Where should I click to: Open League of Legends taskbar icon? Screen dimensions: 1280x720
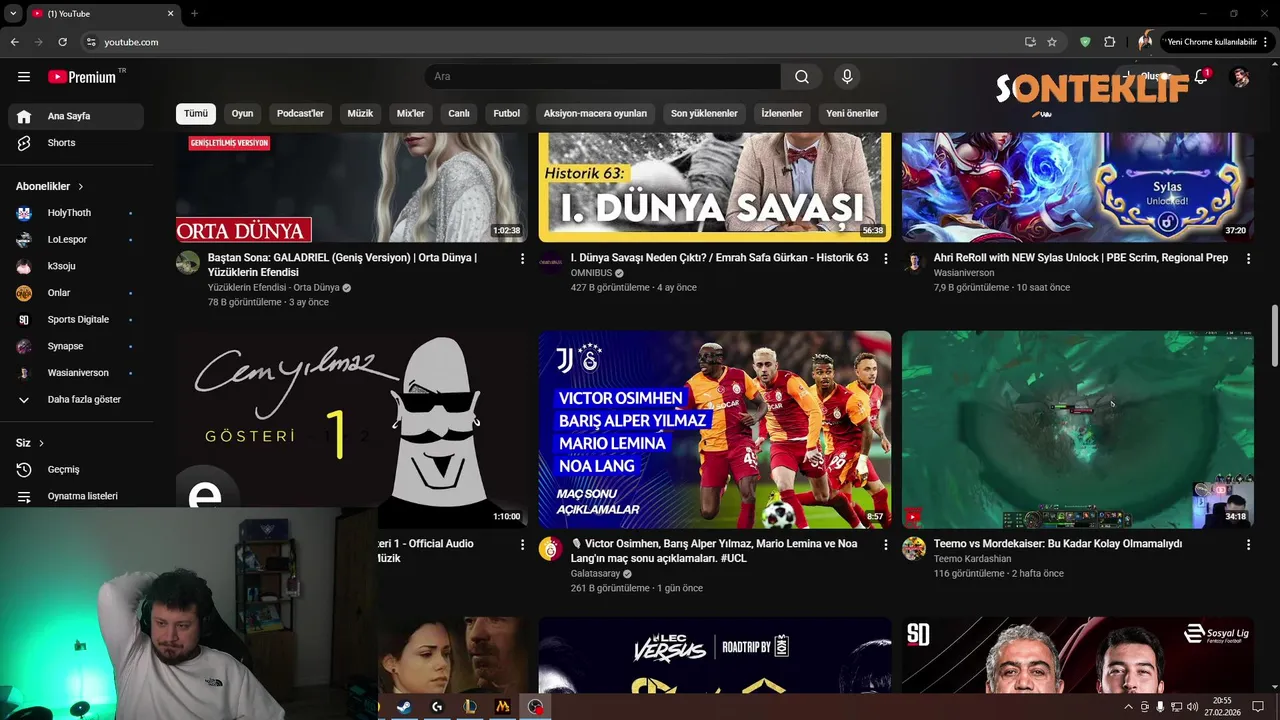click(x=470, y=707)
